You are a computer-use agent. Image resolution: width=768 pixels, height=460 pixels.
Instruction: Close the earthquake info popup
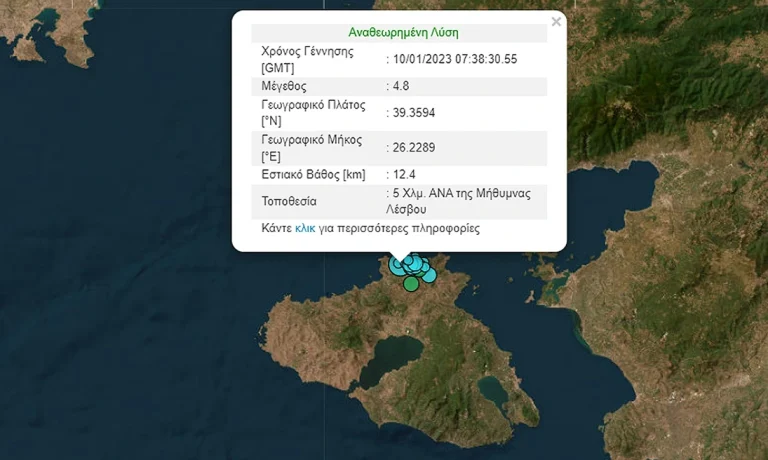point(556,22)
